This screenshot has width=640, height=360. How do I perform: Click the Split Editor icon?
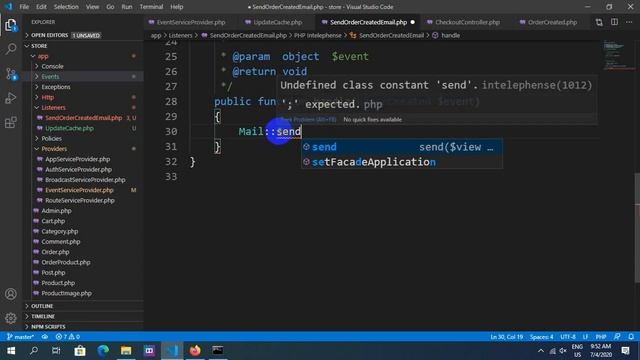point(614,22)
